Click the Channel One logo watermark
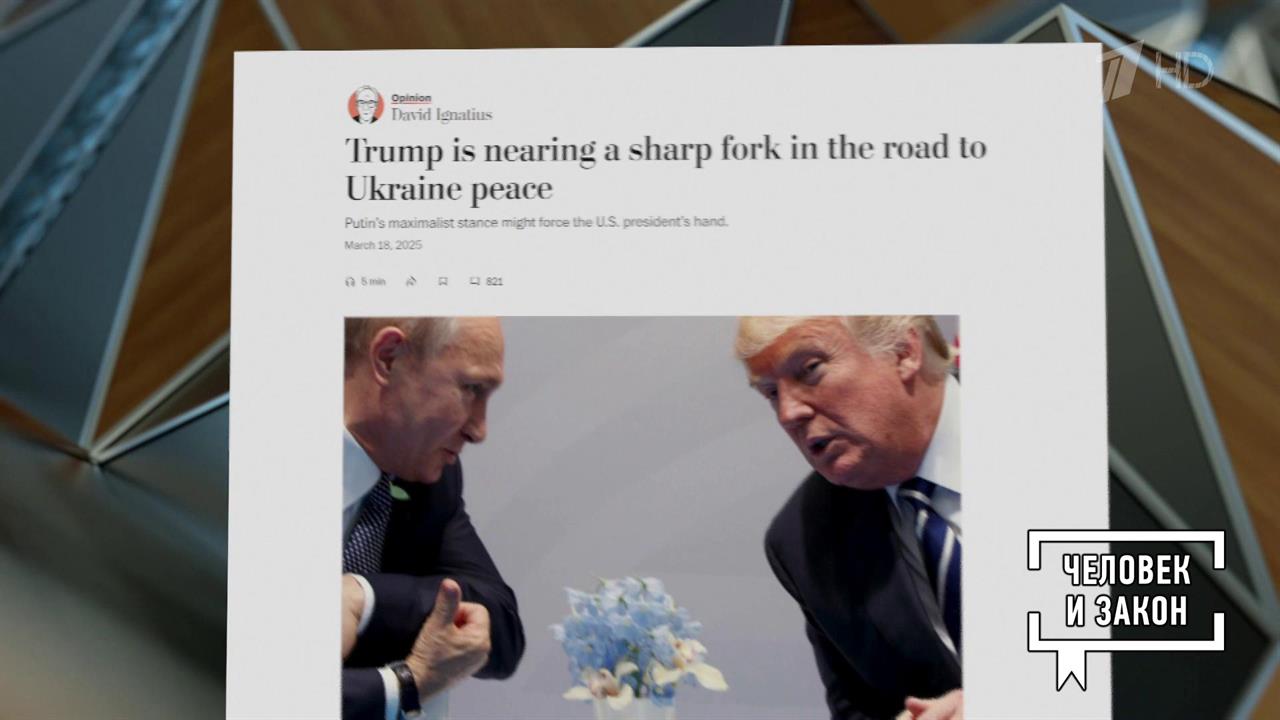Viewport: 1280px width, 720px height. tap(1122, 71)
